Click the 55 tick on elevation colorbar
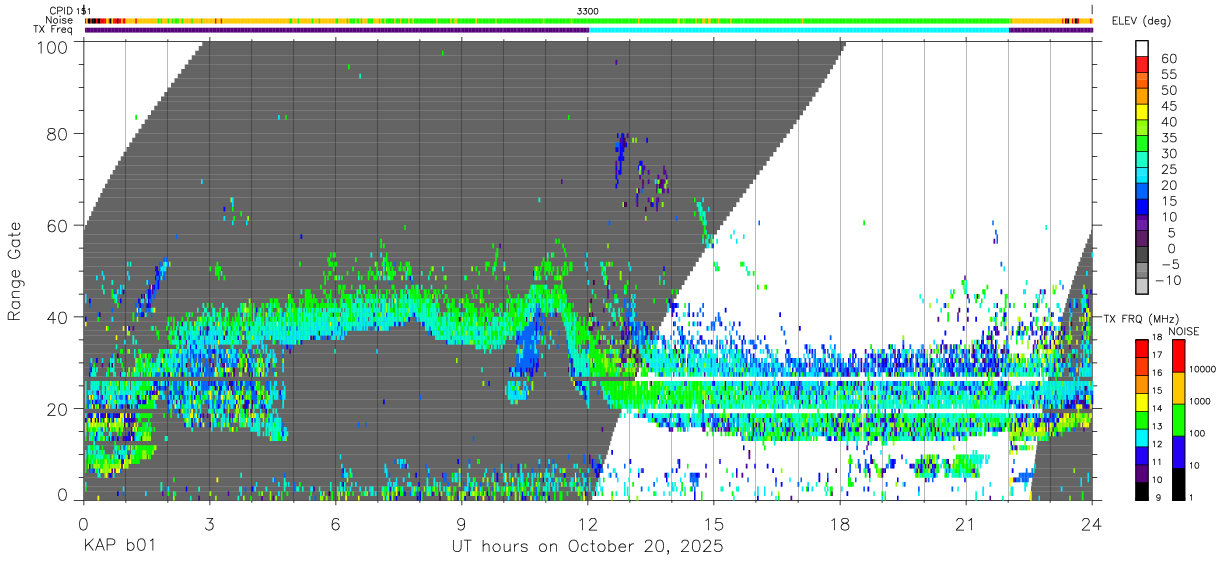Viewport: 1228px width, 567px height. point(1167,74)
